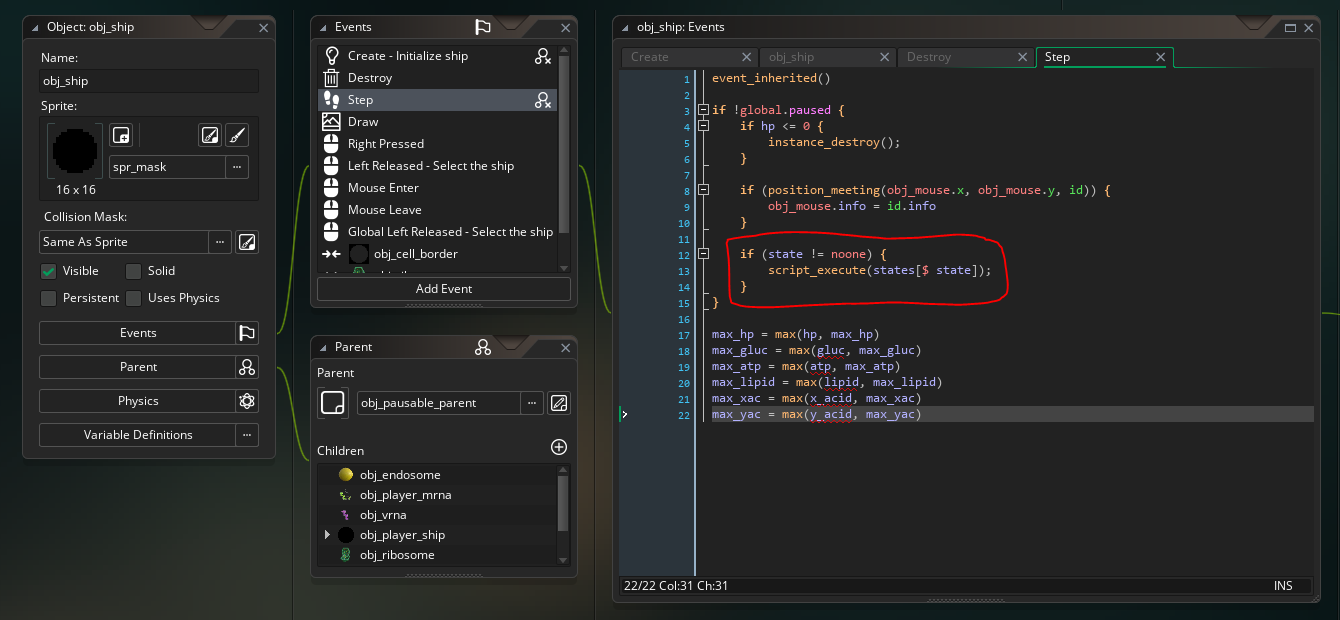The height and width of the screenshot is (620, 1340).
Task: Select the Destroy event
Action: pos(438,78)
